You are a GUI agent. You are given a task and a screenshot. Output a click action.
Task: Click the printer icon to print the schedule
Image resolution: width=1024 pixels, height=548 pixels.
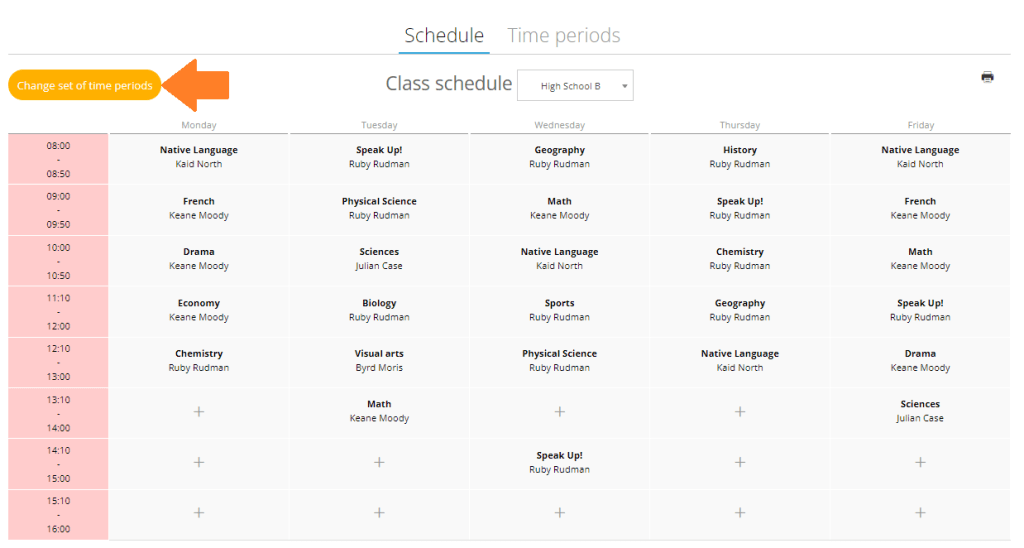coord(987,77)
